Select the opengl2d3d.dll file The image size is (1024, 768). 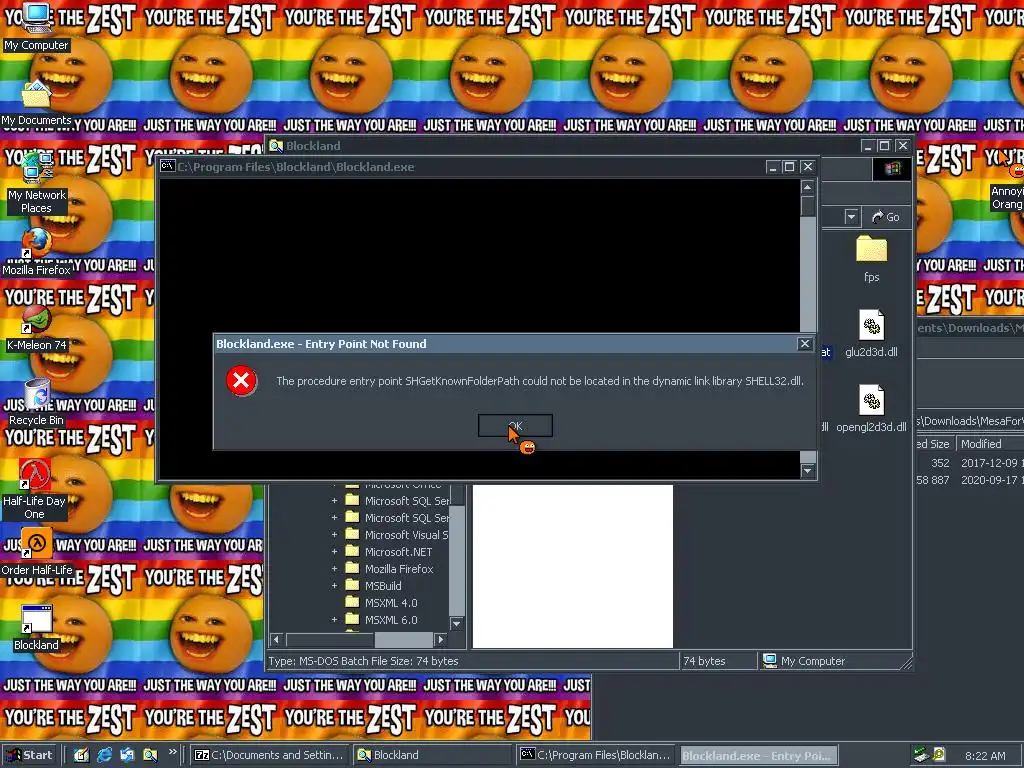coord(871,409)
